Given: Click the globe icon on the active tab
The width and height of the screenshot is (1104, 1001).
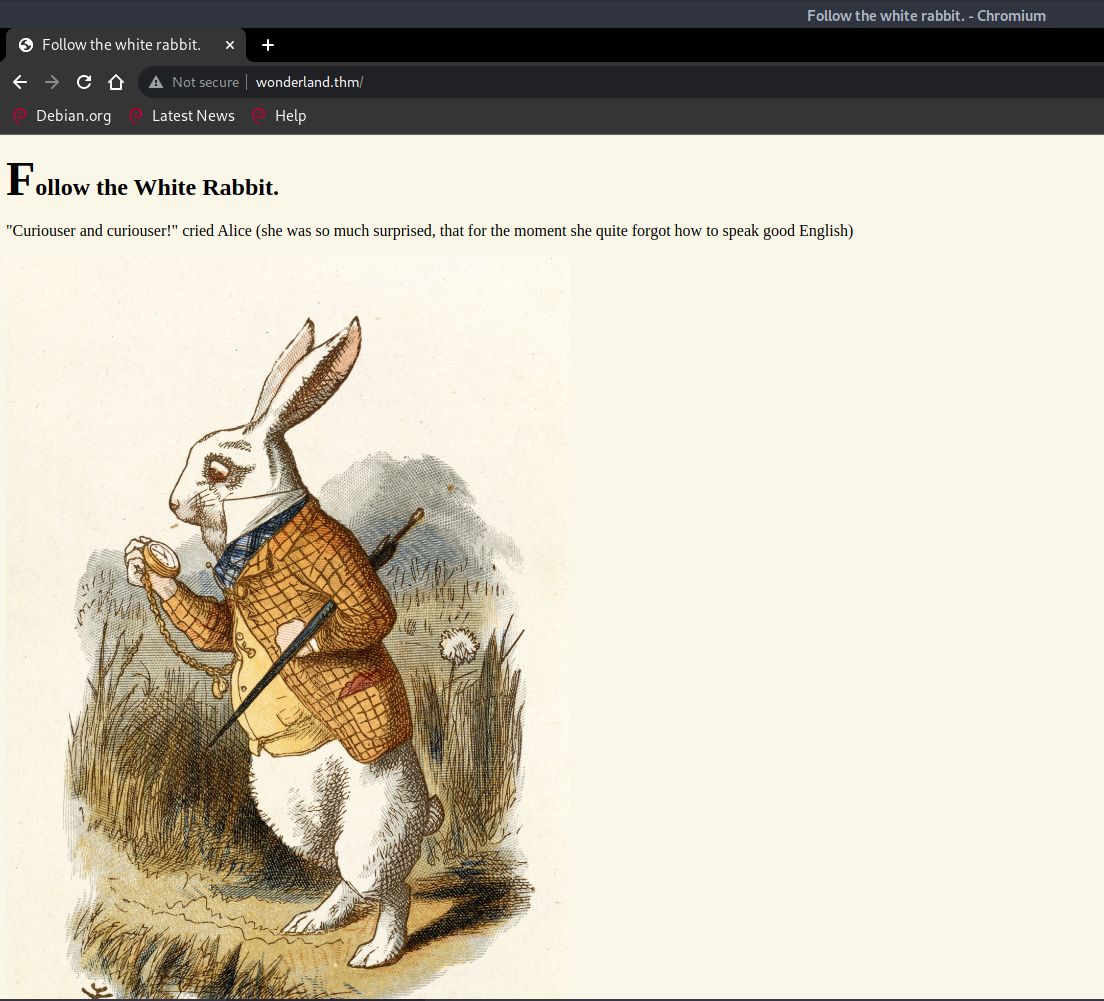Looking at the screenshot, I should coord(26,44).
